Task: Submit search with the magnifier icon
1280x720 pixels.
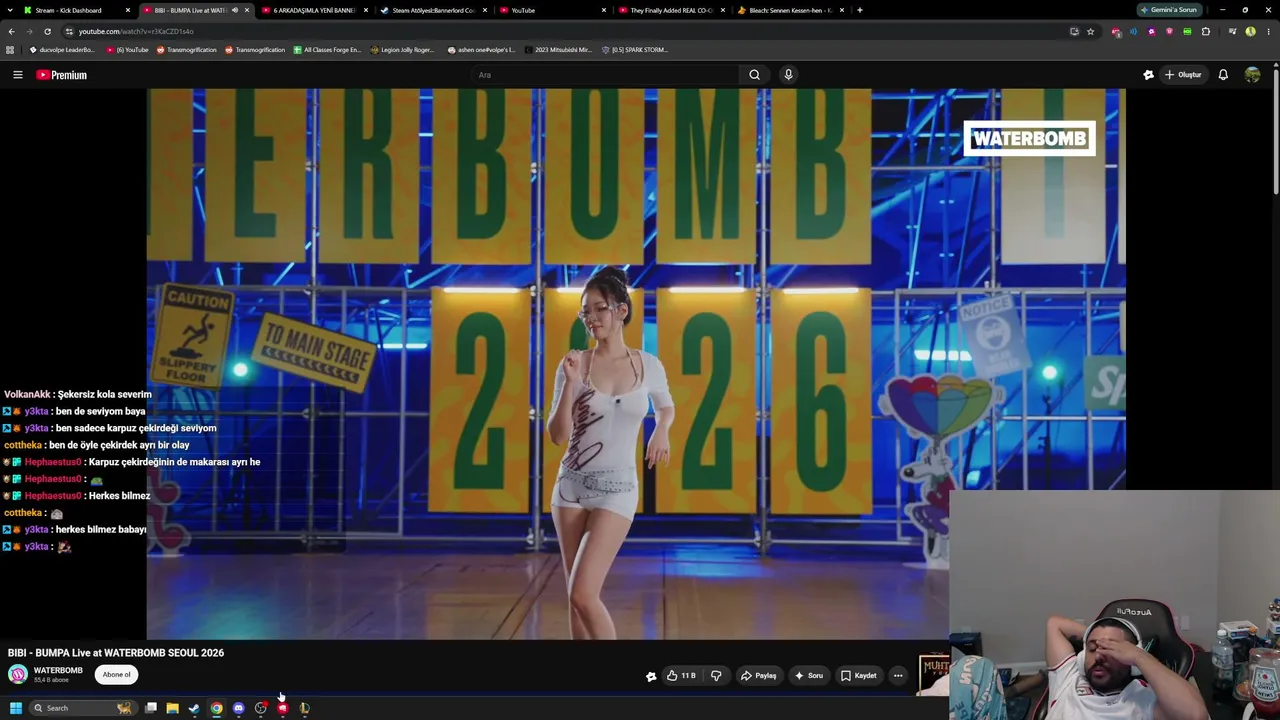Action: [755, 75]
